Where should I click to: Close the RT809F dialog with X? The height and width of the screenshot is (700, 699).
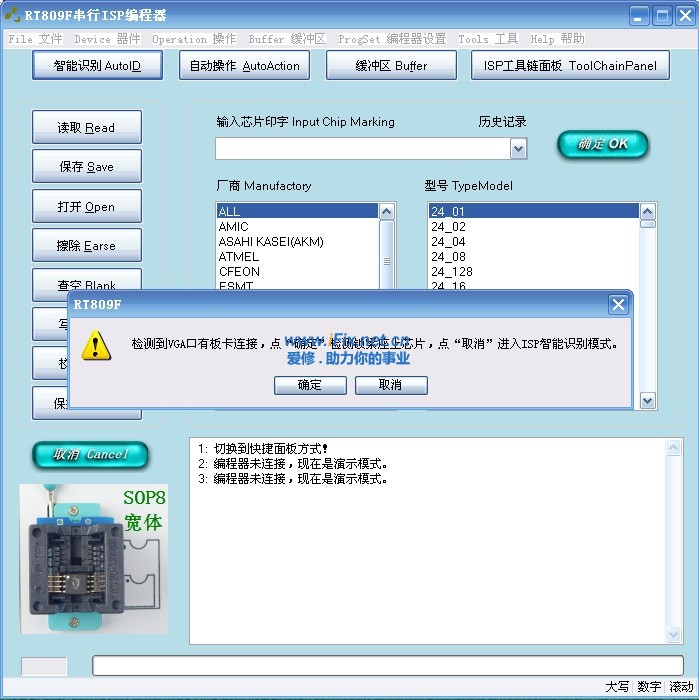click(618, 305)
